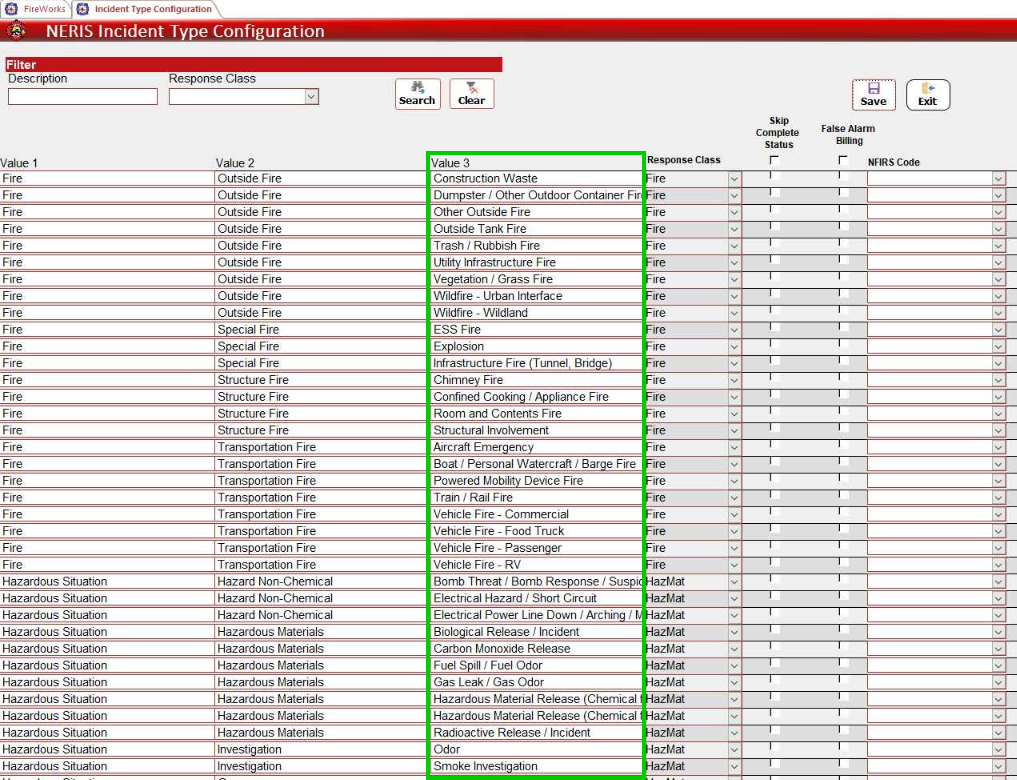This screenshot has width=1017, height=780.
Task: Select the NERIS Incident Type Configuration tab
Action: [x=152, y=9]
